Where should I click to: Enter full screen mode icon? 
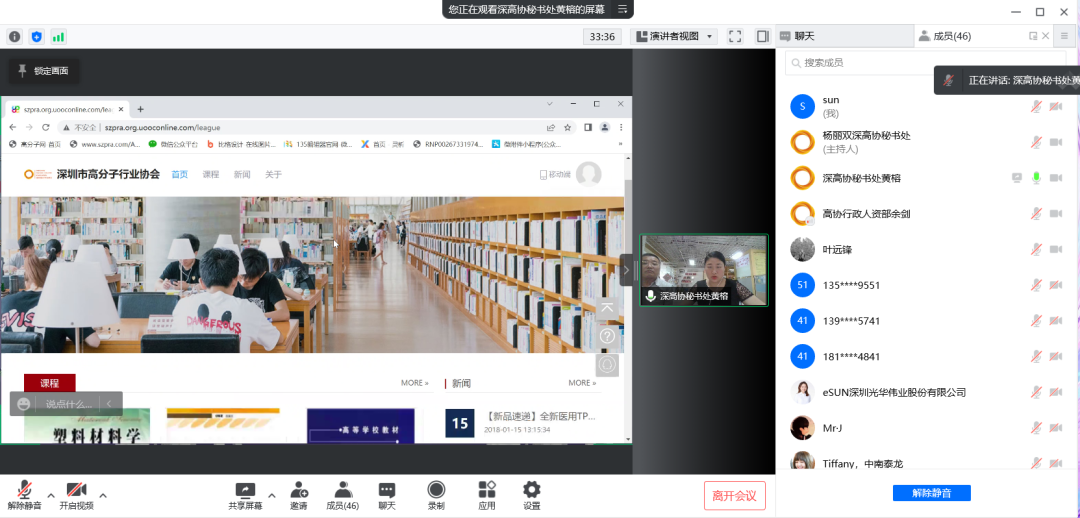(735, 37)
